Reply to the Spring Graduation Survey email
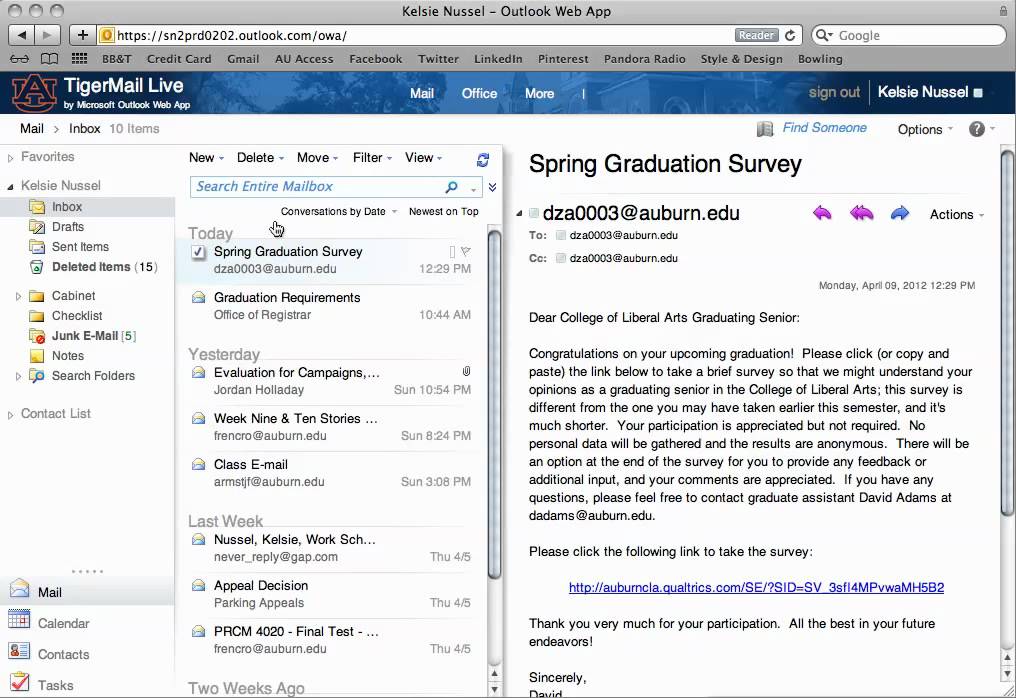The height and width of the screenshot is (698, 1016). 822,213
